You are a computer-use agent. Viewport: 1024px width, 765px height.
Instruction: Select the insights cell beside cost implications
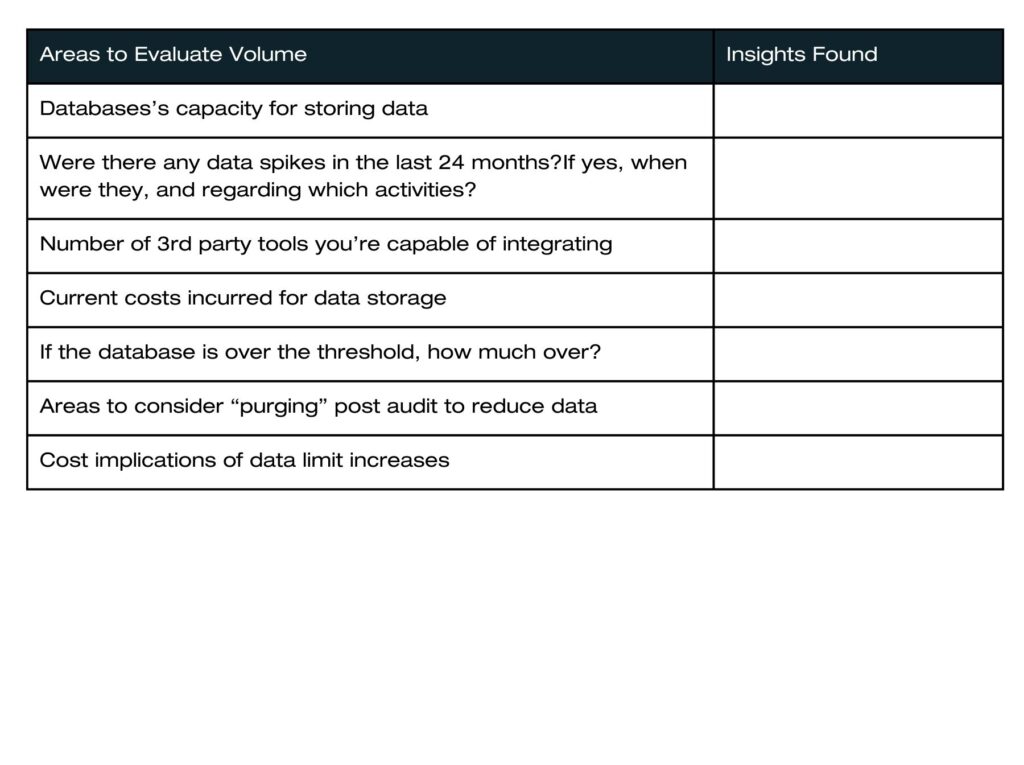click(858, 461)
